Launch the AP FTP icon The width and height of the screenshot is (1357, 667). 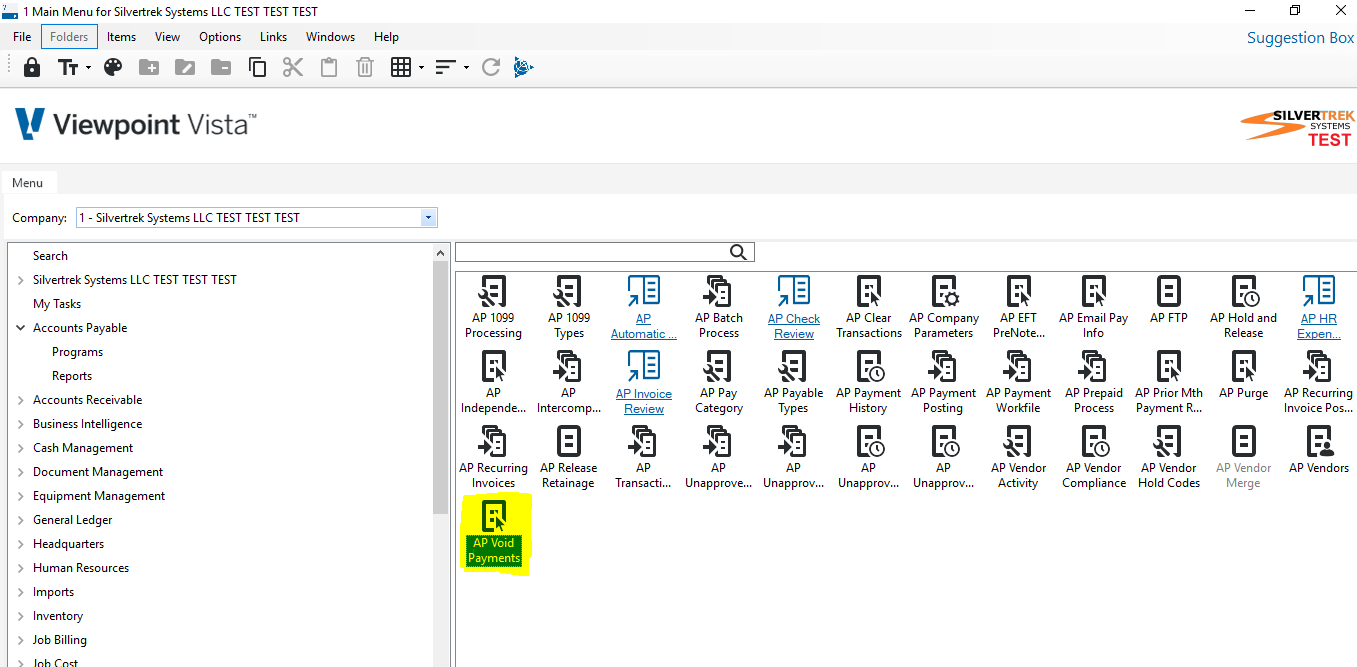(x=1168, y=301)
